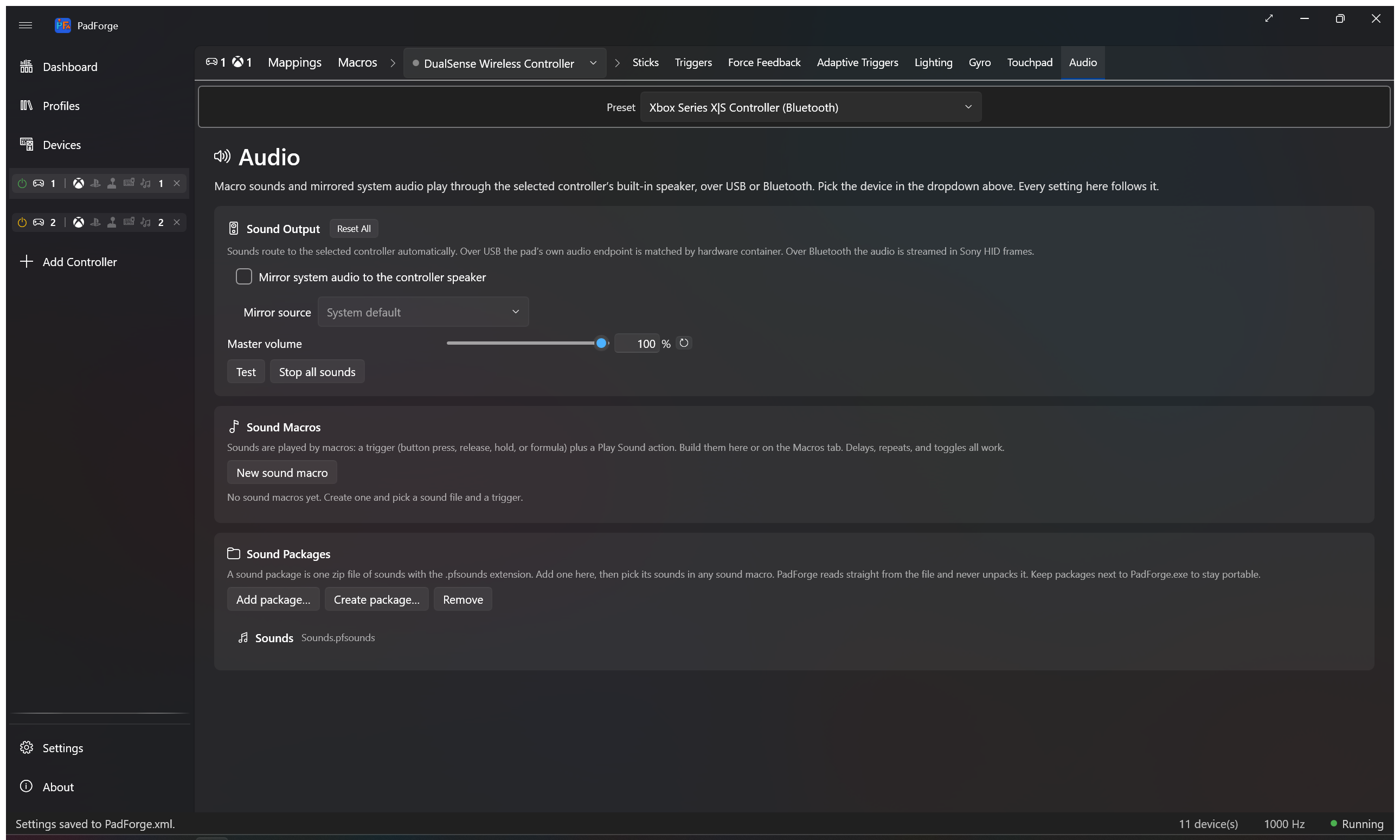Click Add package... button

[x=273, y=599]
